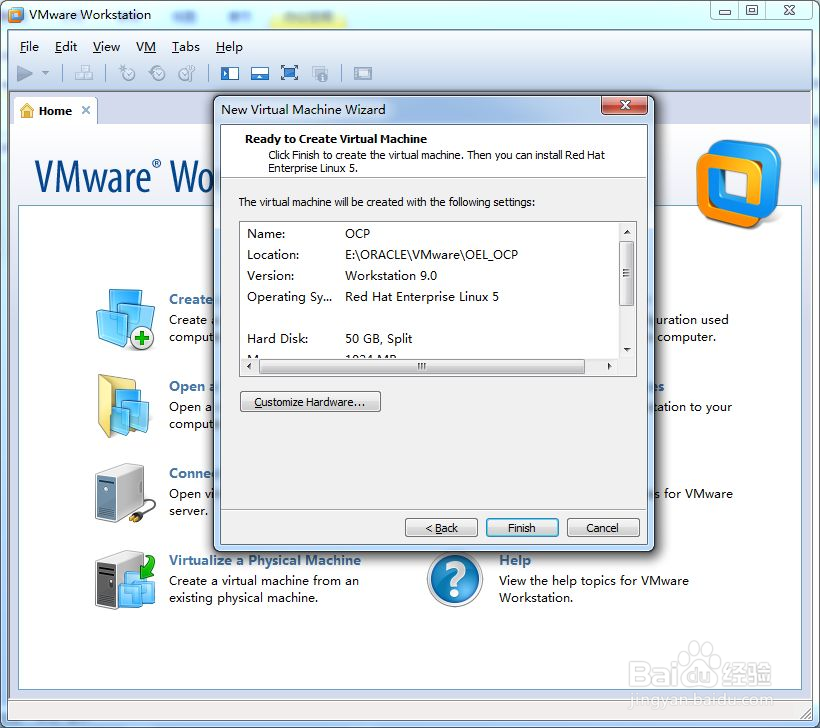The width and height of the screenshot is (820, 728).
Task: Select the Red Hat Enterprise Linux 5 row
Action: pyautogui.click(x=429, y=297)
